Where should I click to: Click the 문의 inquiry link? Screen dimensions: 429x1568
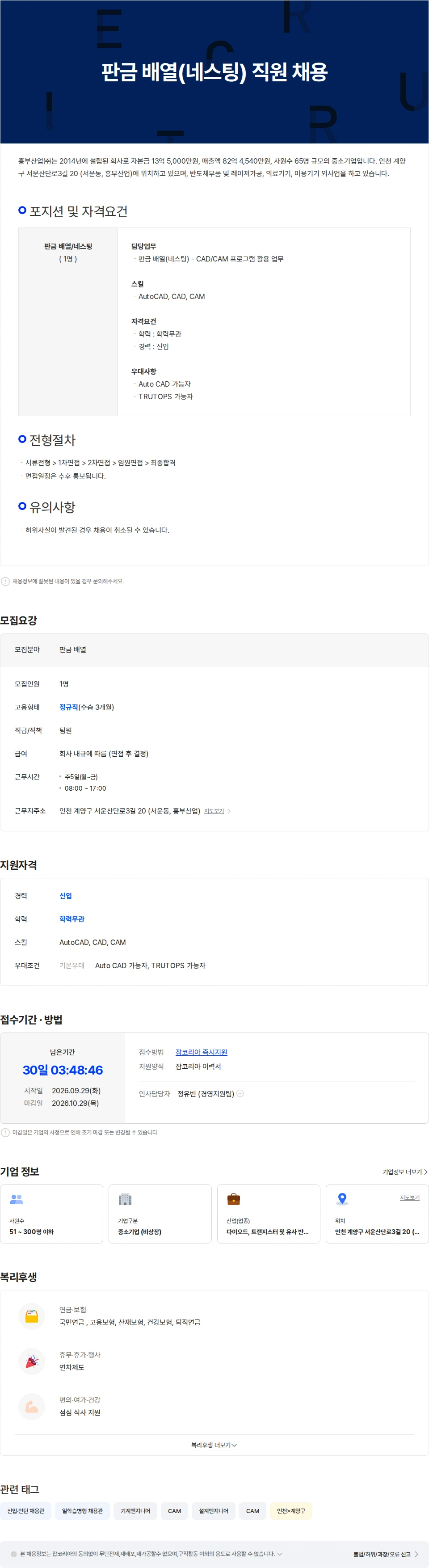click(97, 582)
